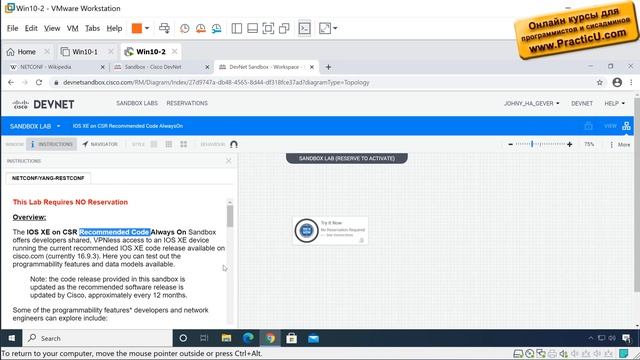Screen dimensions: 640x360
Task: Open the Windows Start menu
Action: pyautogui.click(x=11, y=338)
